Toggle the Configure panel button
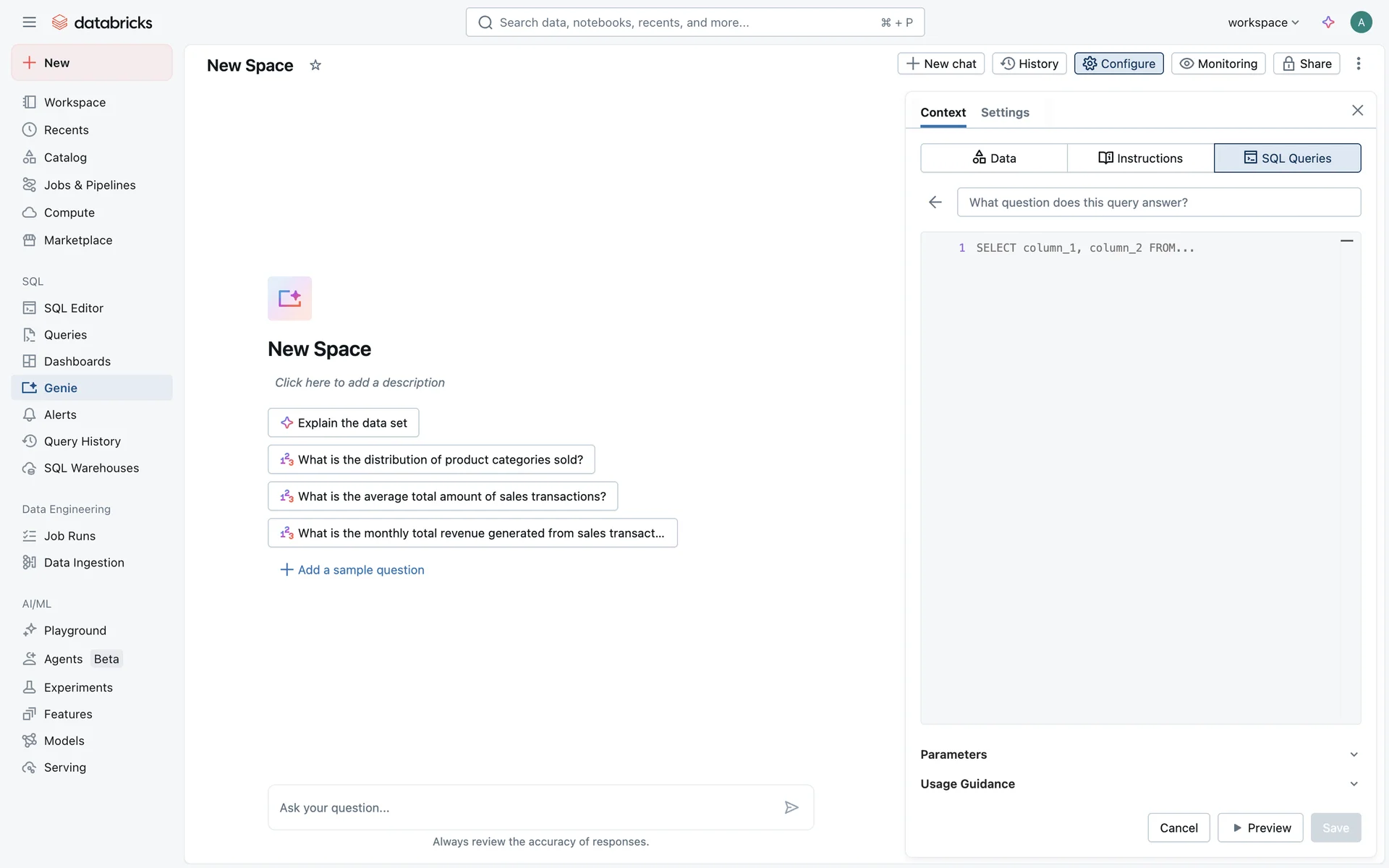Viewport: 1389px width, 868px height. point(1118,64)
